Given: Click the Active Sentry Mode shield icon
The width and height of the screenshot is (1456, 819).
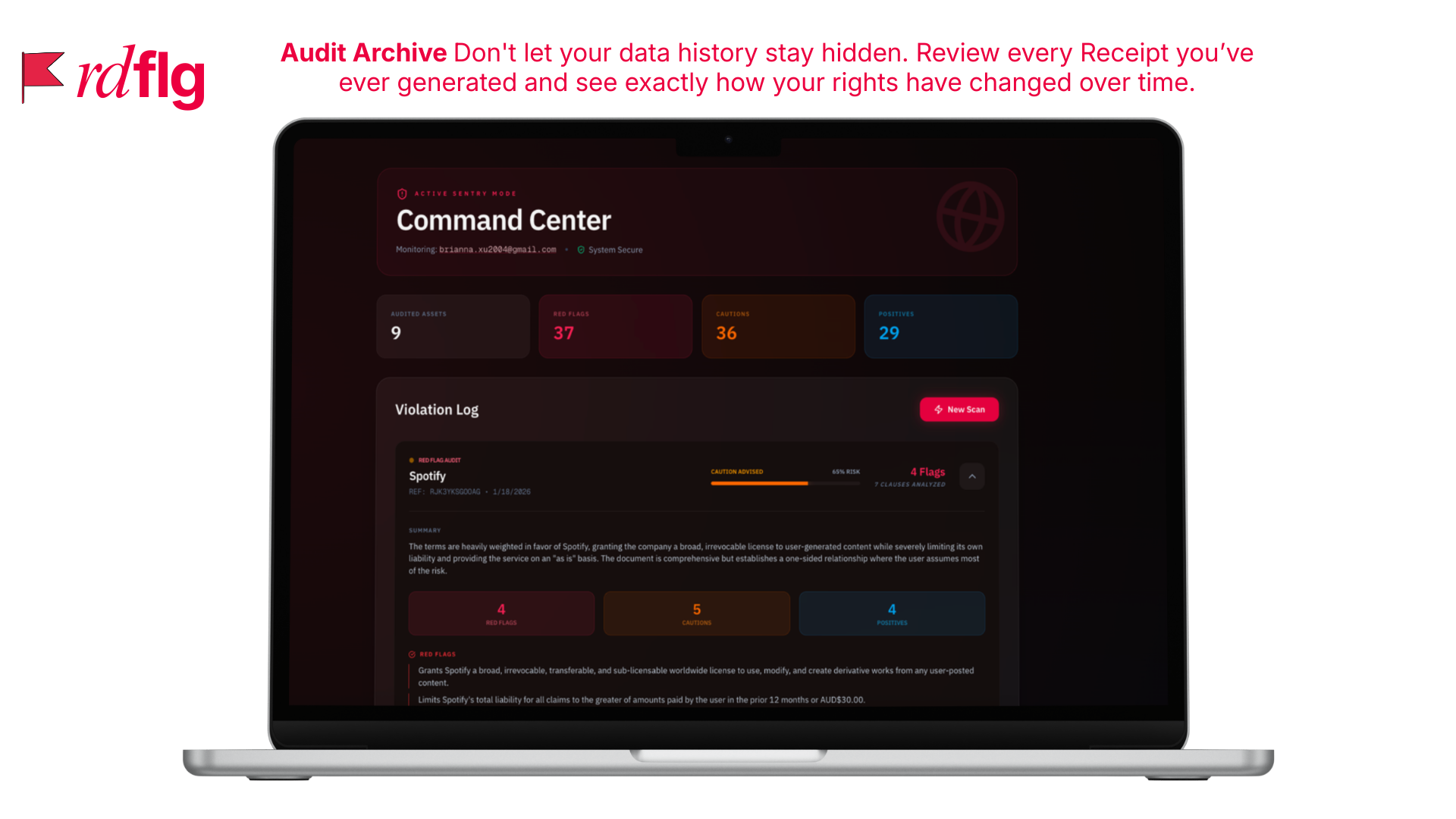Looking at the screenshot, I should tap(402, 194).
